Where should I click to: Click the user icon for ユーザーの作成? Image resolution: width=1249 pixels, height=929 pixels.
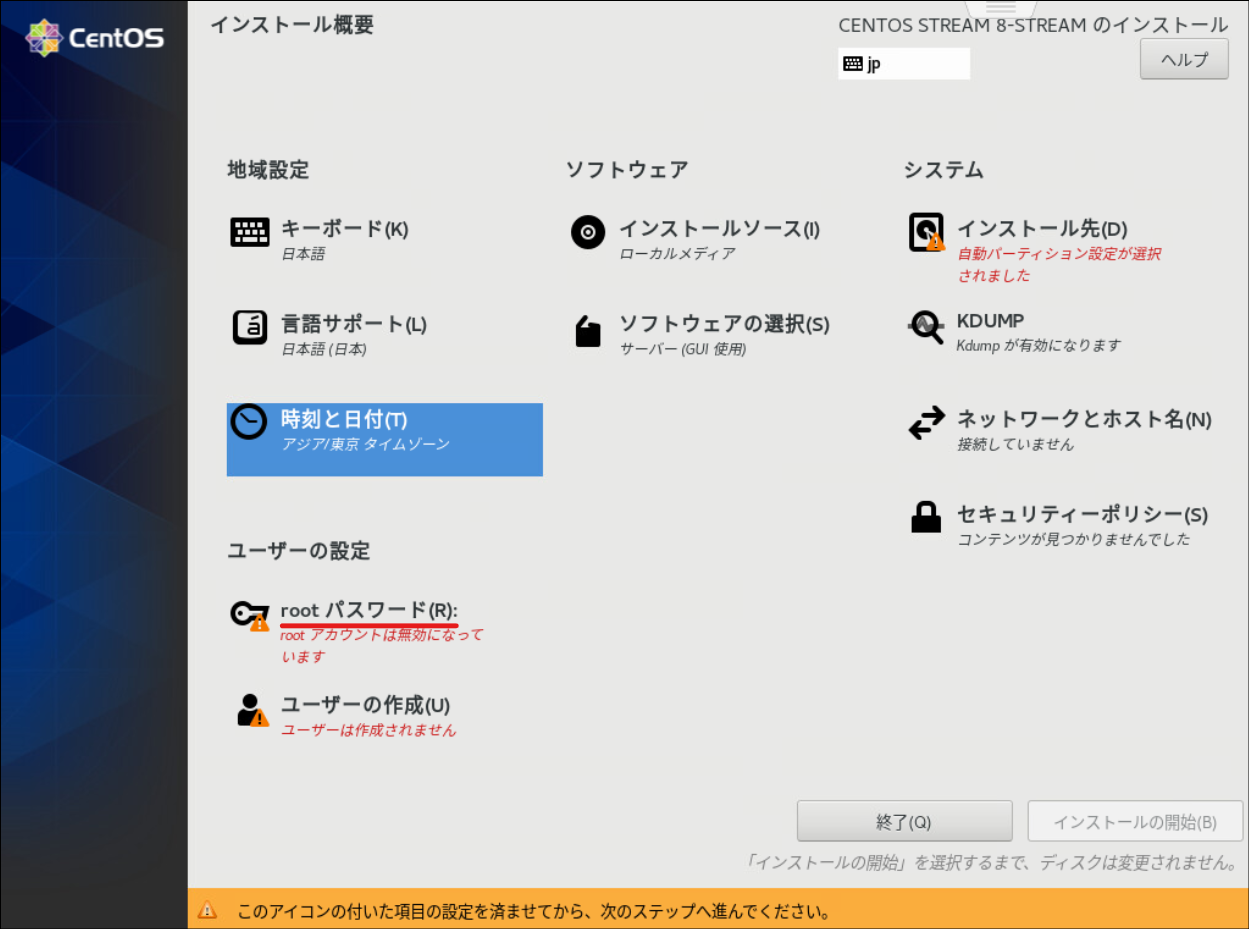[x=252, y=710]
